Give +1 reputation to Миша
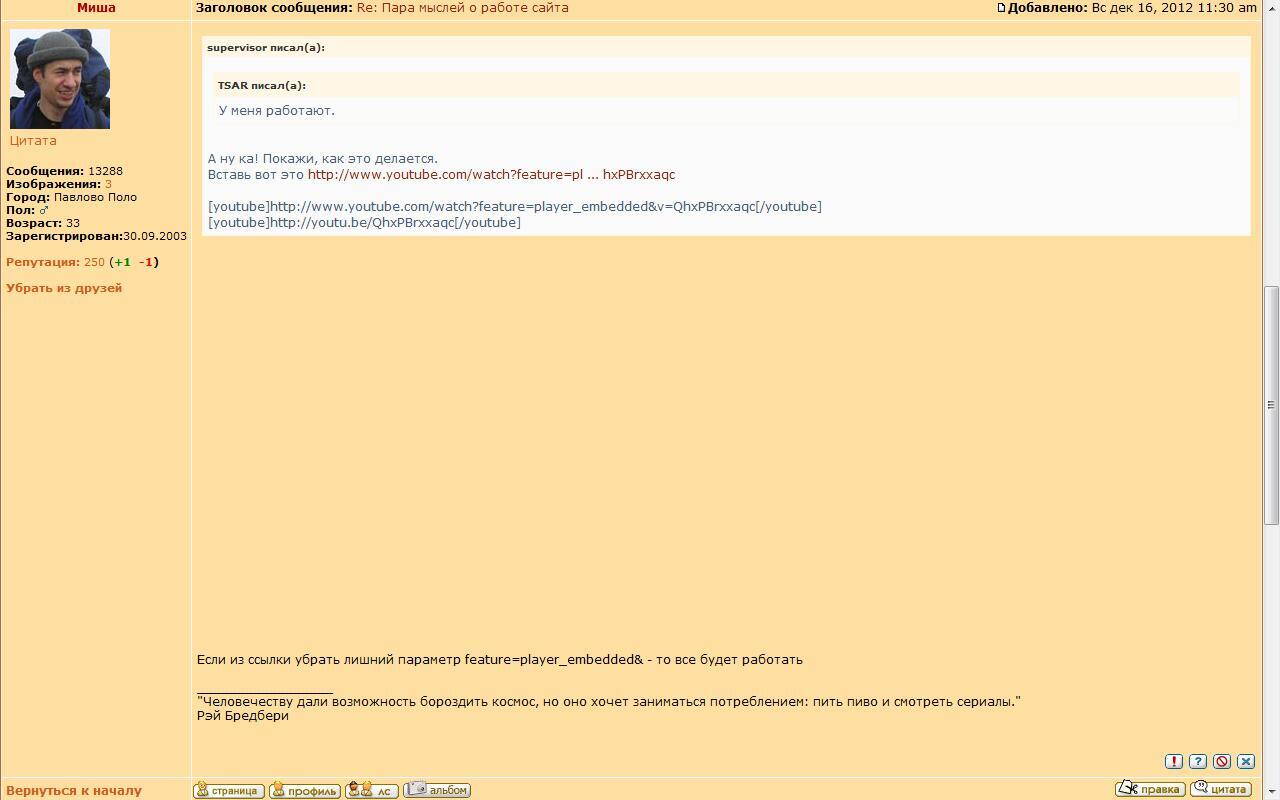 click(122, 262)
